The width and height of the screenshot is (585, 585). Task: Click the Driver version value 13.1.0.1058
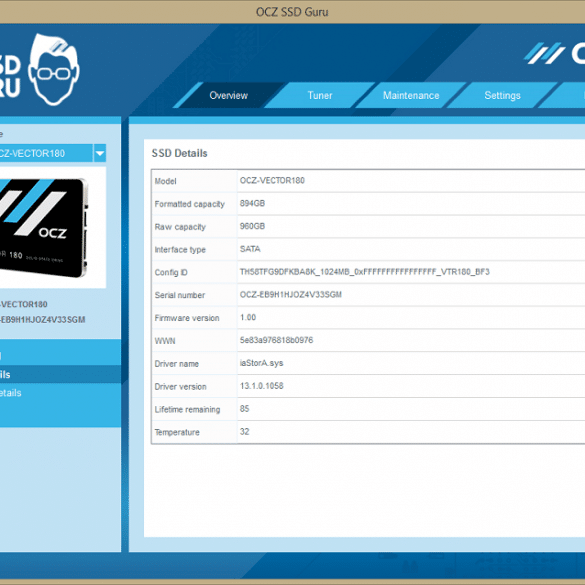pyautogui.click(x=262, y=386)
